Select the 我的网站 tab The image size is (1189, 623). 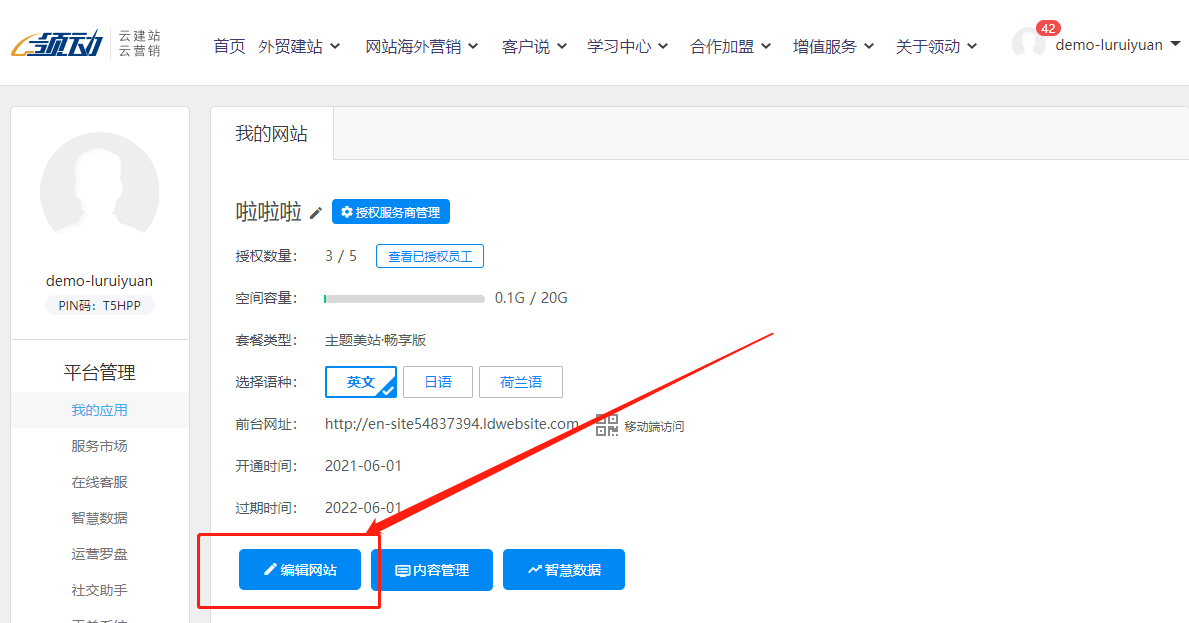[x=271, y=134]
